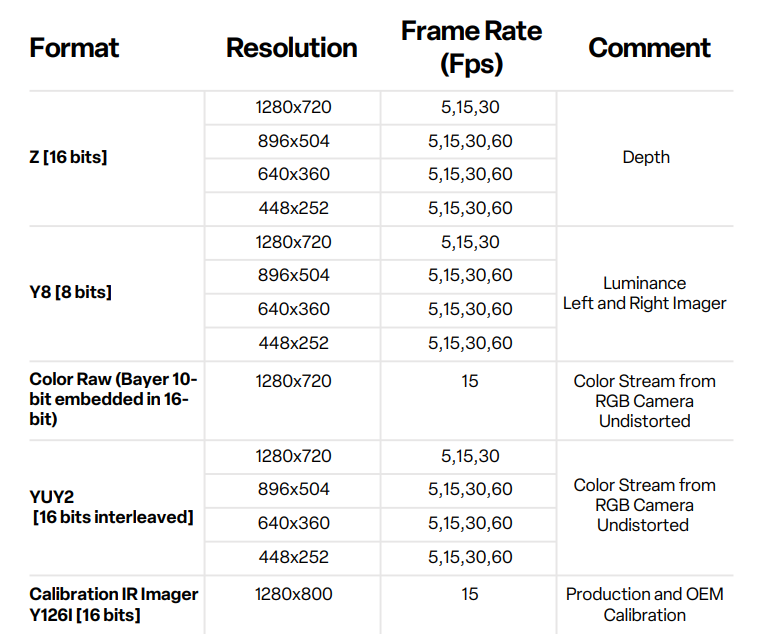763x634 pixels.
Task: Select the "Y8 [8 bits]" format cell
Action: coord(70,292)
